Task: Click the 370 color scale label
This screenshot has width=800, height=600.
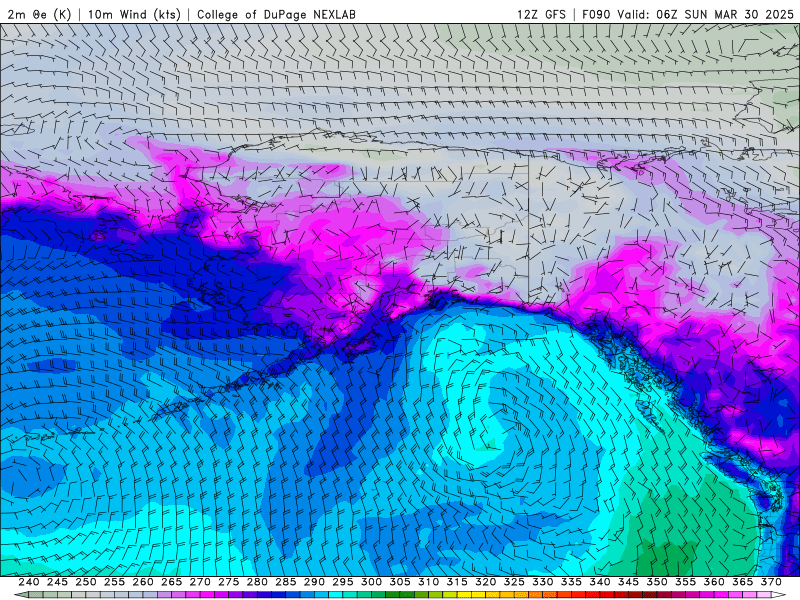Action: coord(771,582)
